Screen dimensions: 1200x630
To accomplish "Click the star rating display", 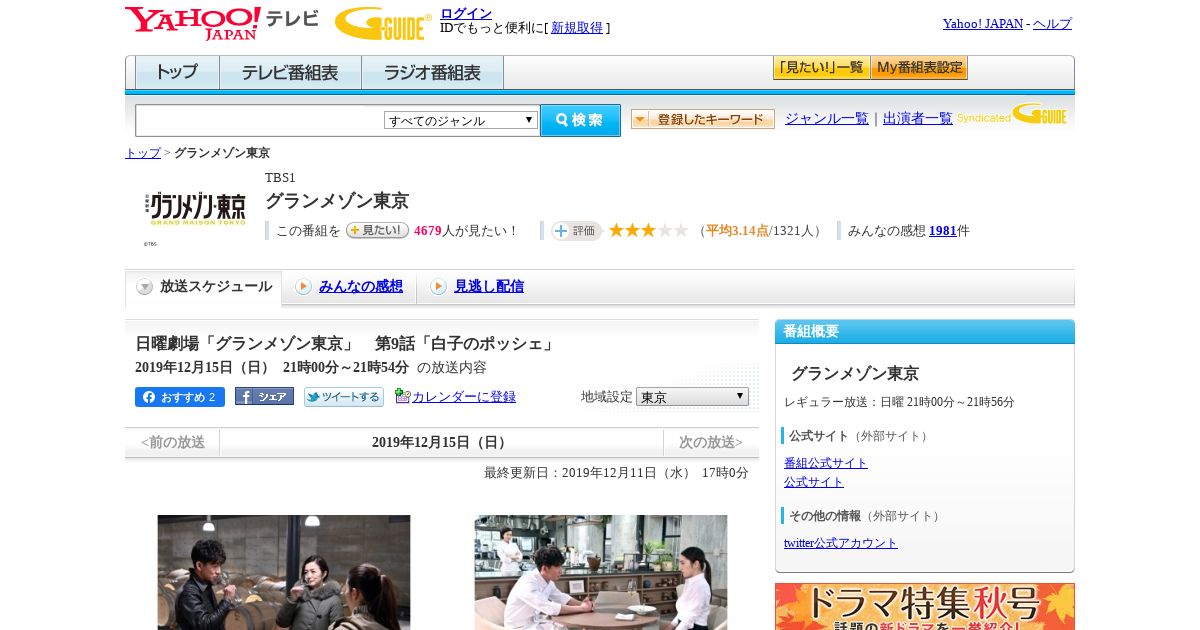I will click(648, 231).
